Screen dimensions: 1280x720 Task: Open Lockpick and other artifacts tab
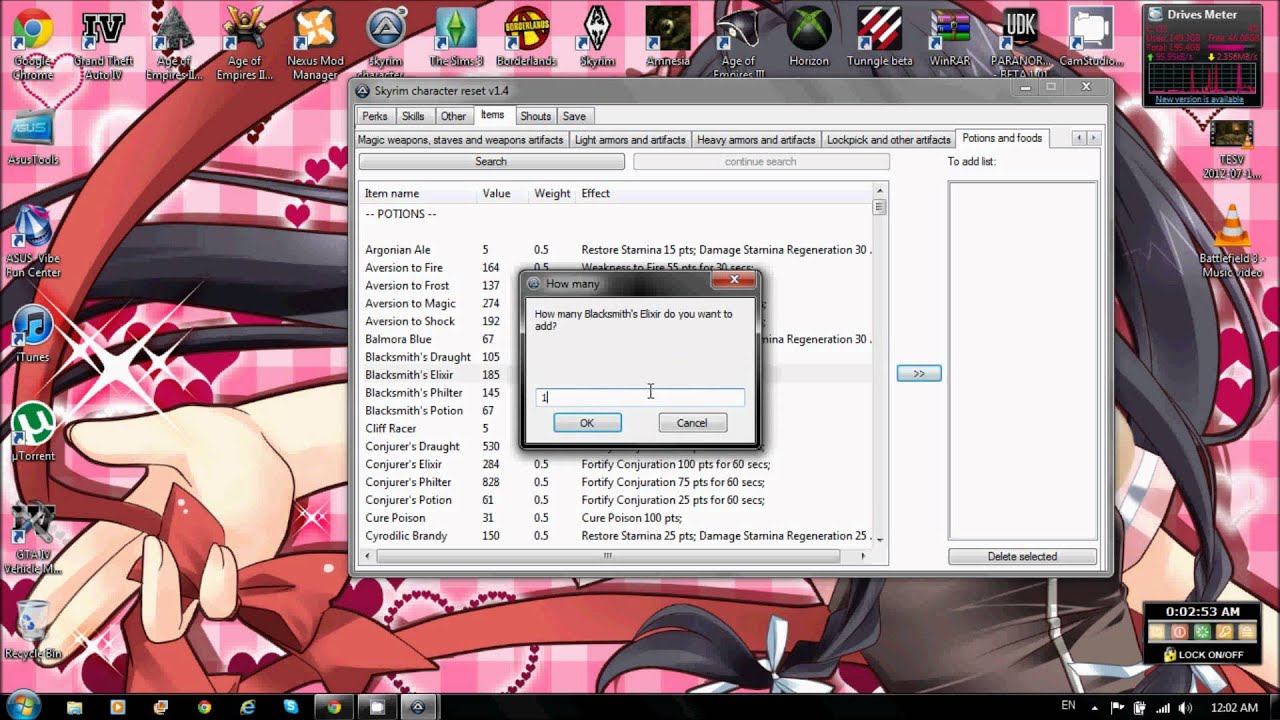coord(888,140)
